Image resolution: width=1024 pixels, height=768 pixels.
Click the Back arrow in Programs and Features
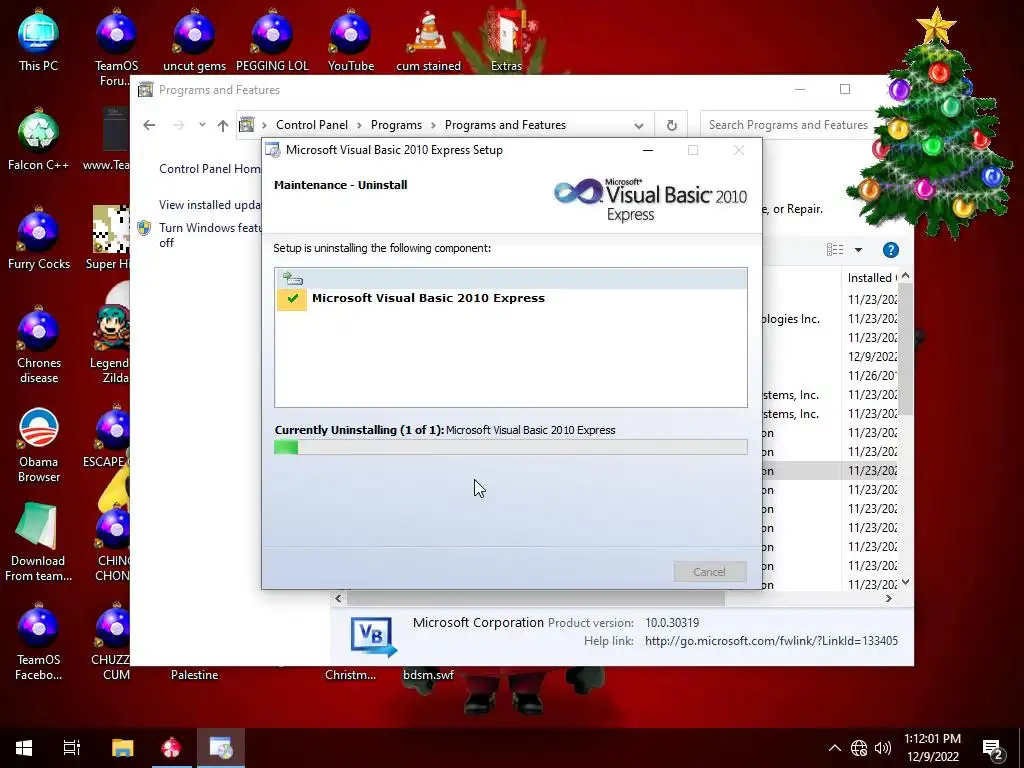[149, 125]
